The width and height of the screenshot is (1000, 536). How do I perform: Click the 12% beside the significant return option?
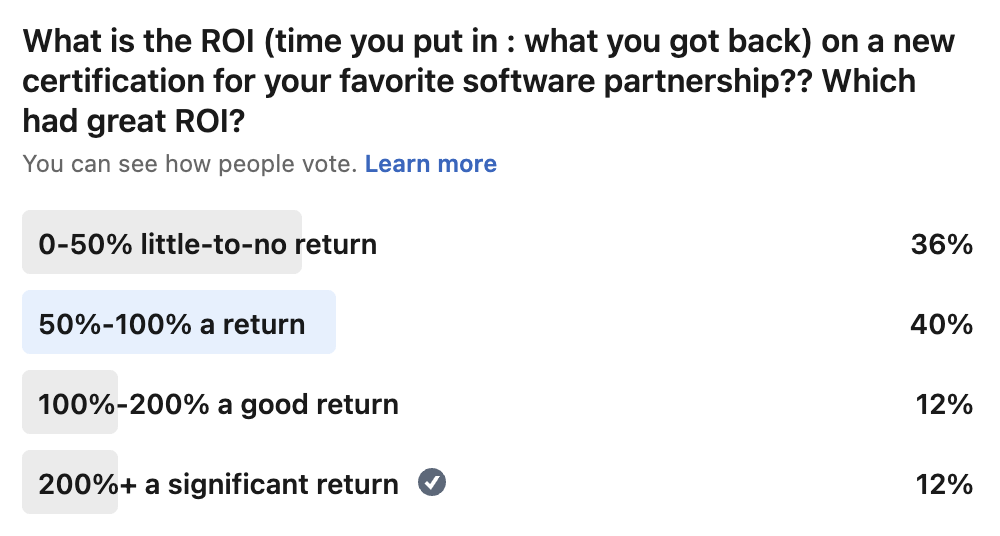pyautogui.click(x=944, y=484)
